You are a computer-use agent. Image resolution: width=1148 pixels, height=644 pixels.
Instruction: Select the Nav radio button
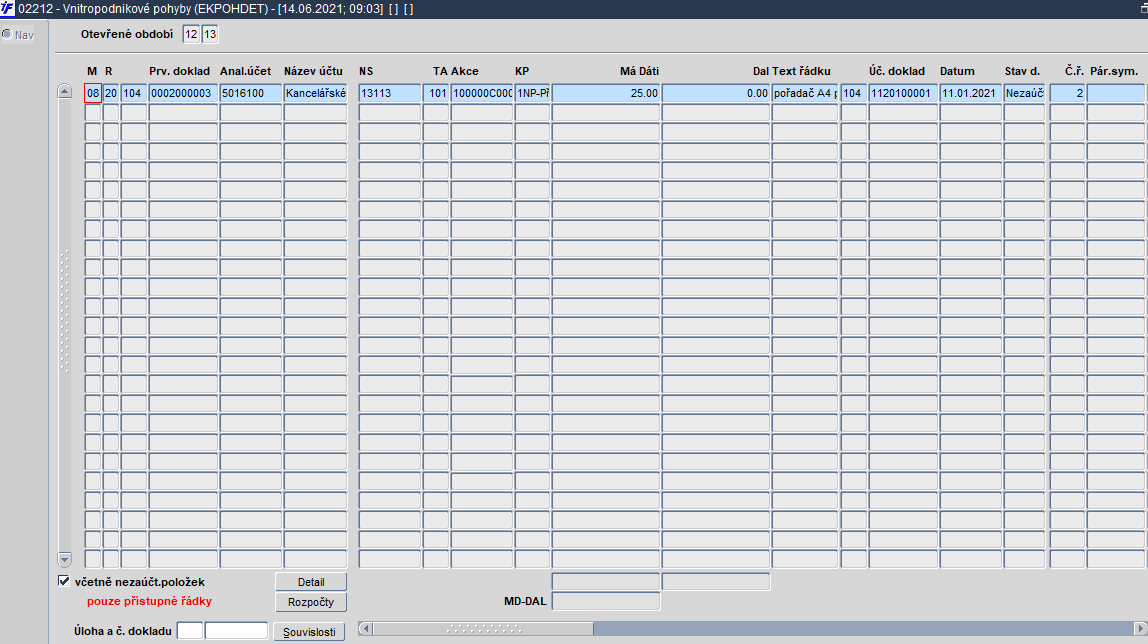tap(7, 34)
